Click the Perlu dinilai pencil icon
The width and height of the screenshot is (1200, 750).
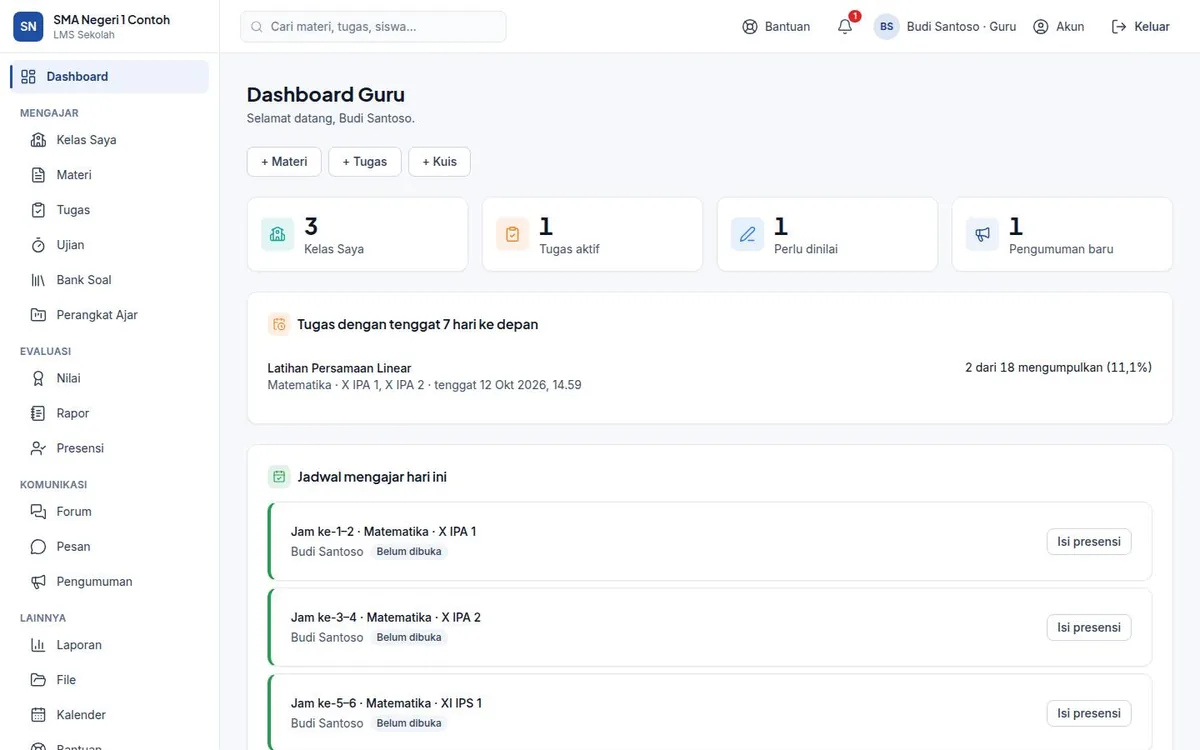point(748,234)
